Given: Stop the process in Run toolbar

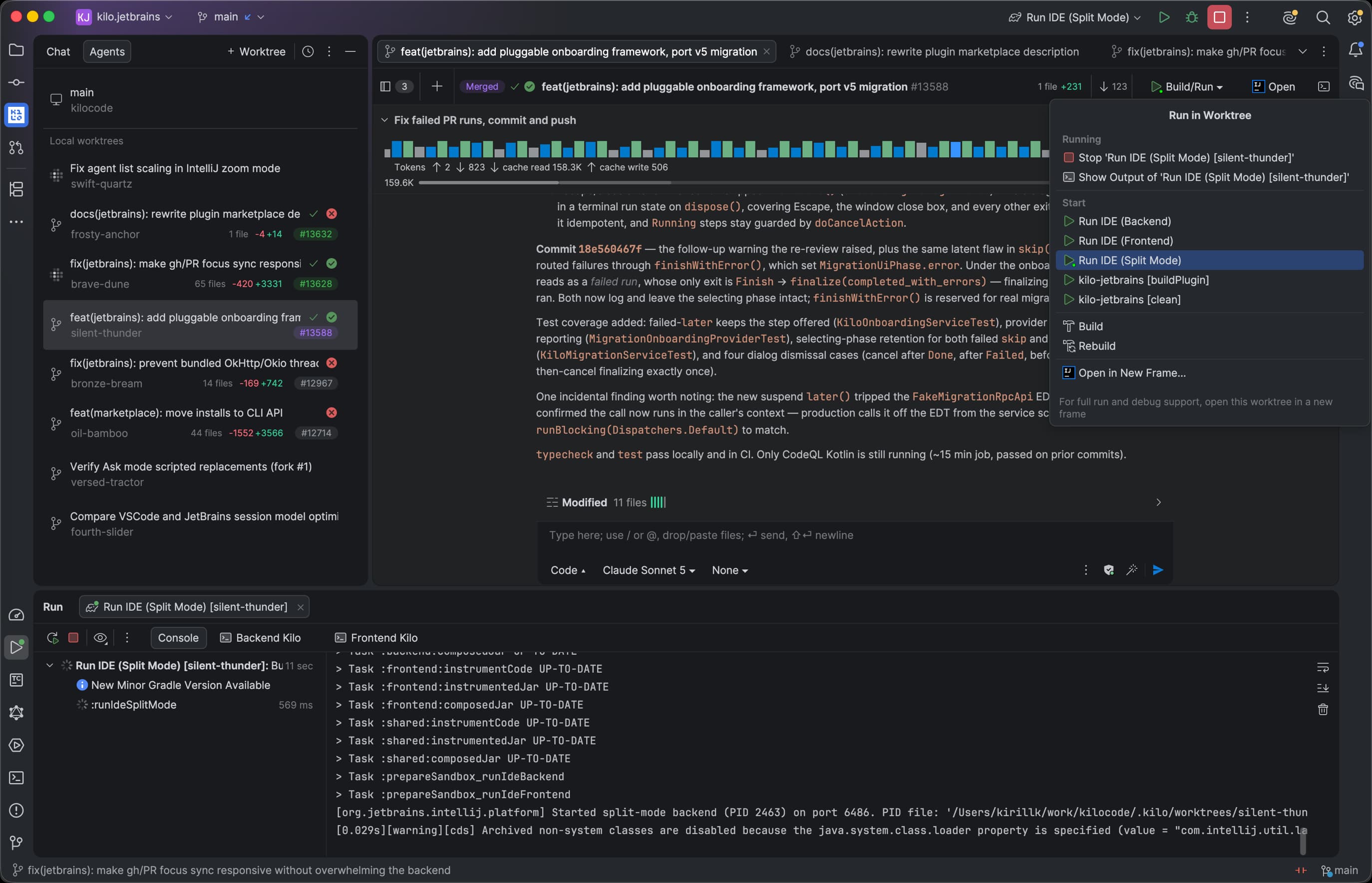Looking at the screenshot, I should 73,638.
